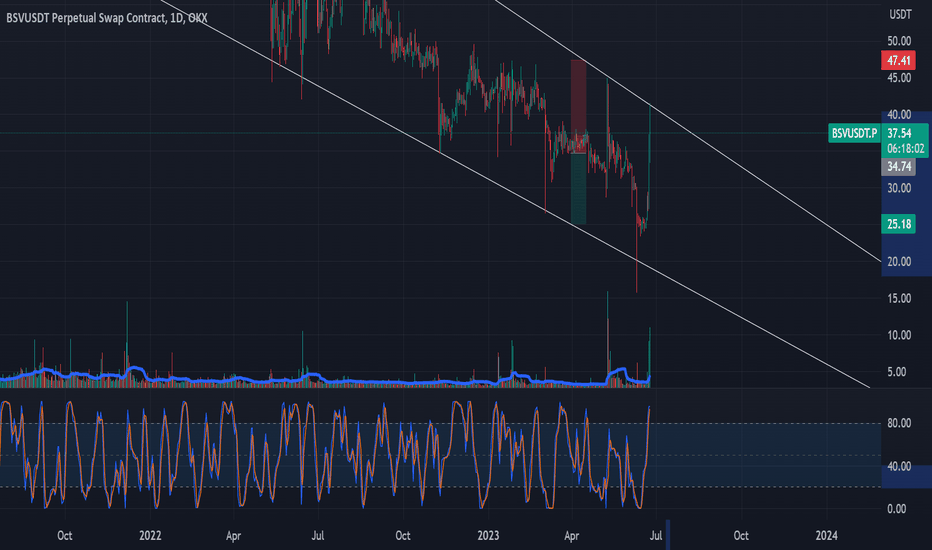This screenshot has height=550, width=932.
Task: Click the BSVUSDT Perpetual Swap Contract chart title
Action: click(107, 18)
